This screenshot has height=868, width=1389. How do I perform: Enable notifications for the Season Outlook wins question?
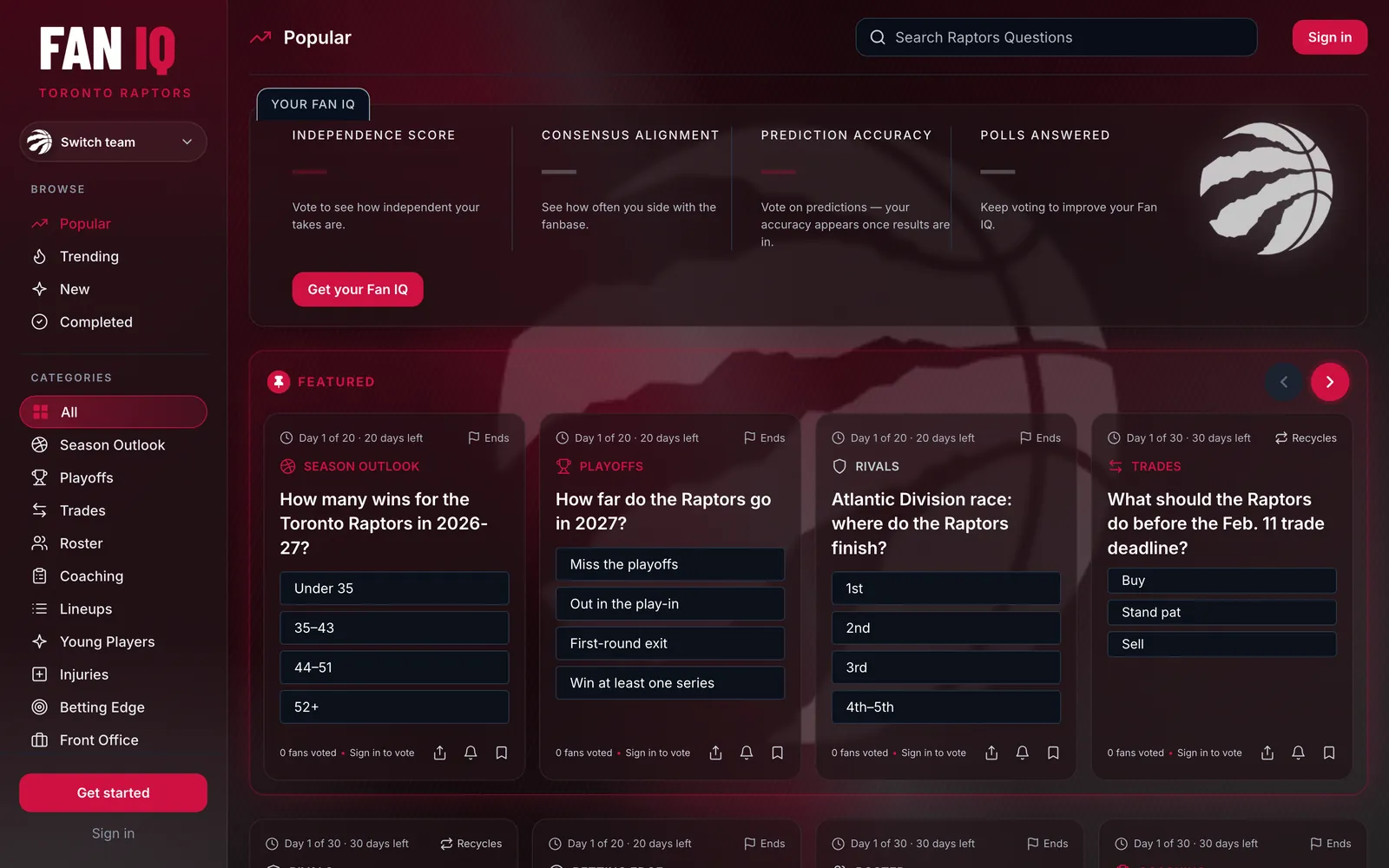(471, 753)
